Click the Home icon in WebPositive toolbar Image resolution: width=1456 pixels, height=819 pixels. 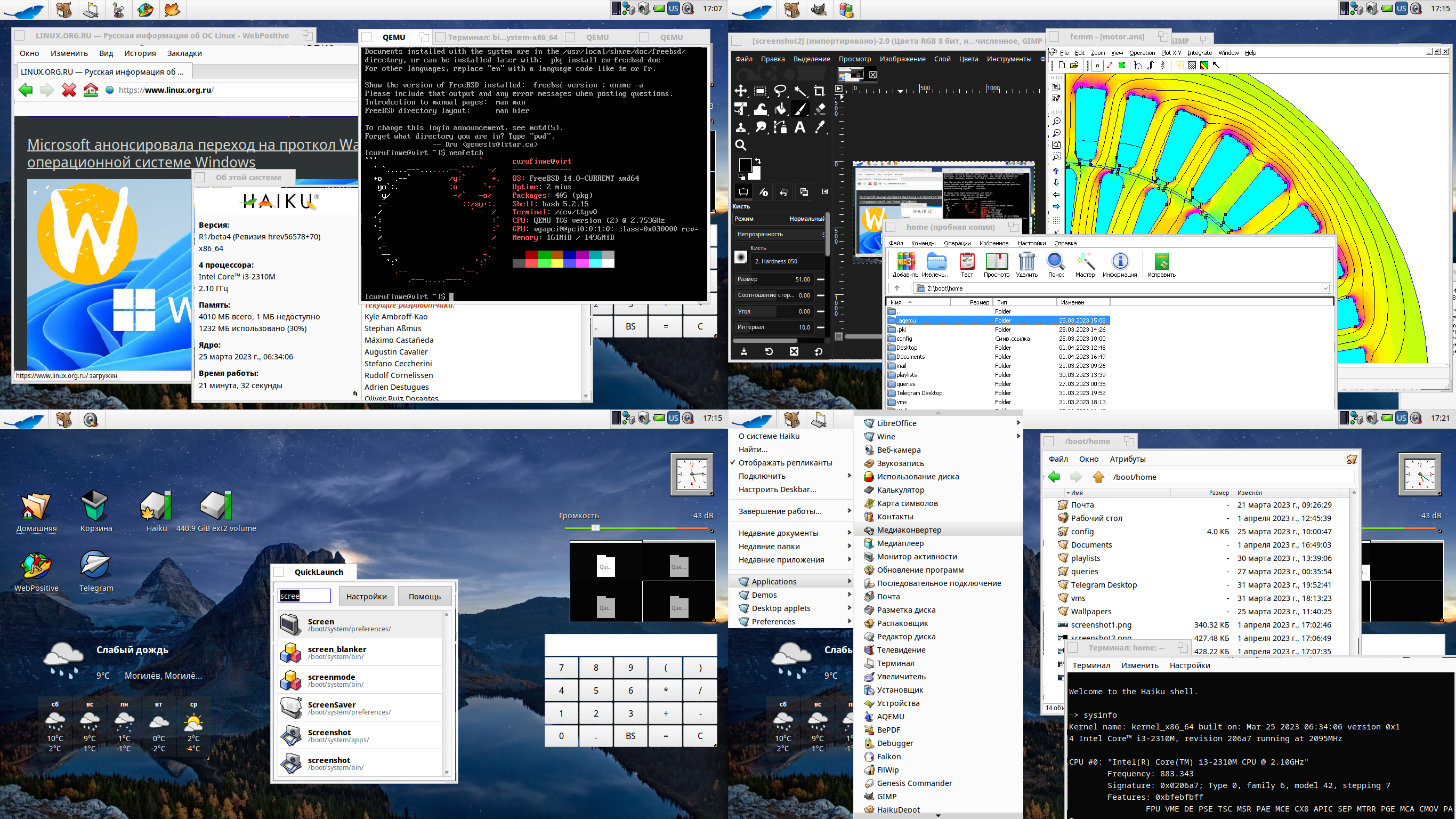tap(91, 90)
